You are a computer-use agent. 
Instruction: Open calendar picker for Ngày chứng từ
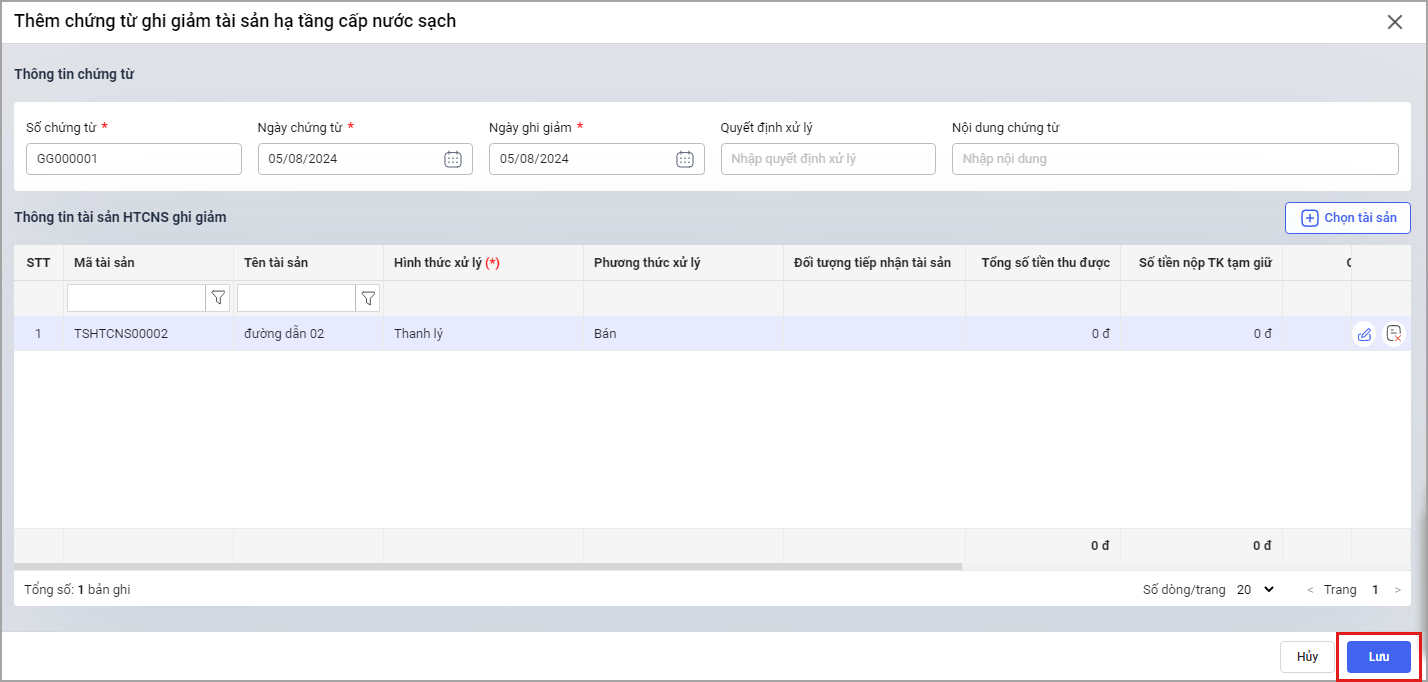[453, 159]
